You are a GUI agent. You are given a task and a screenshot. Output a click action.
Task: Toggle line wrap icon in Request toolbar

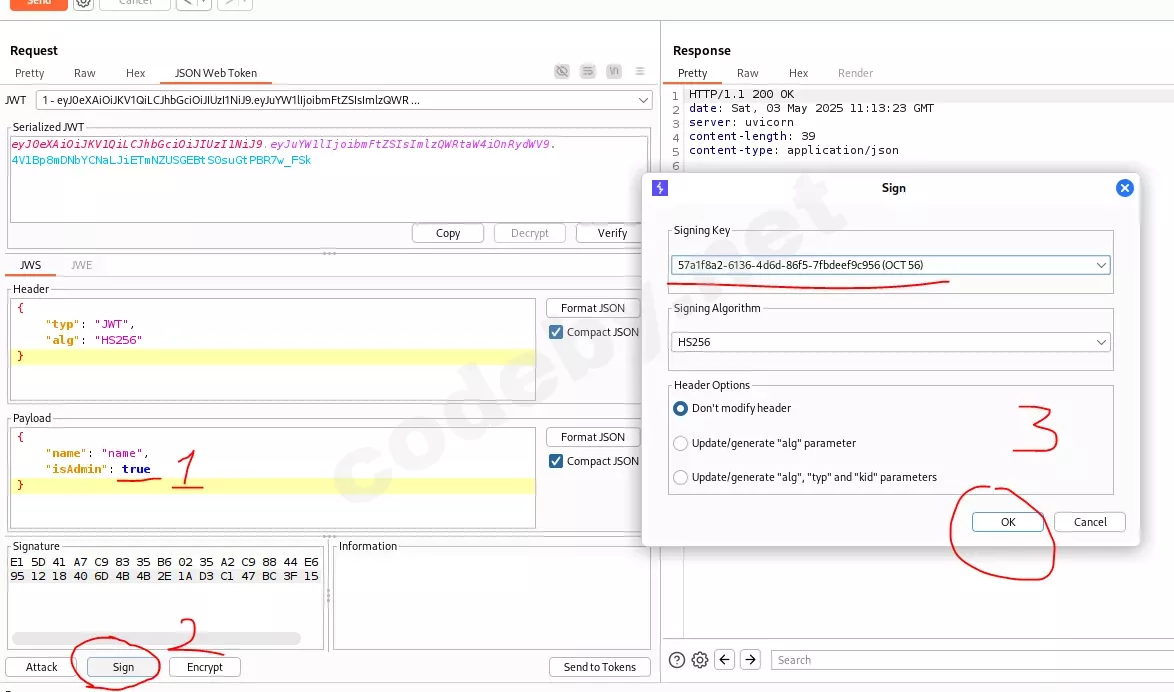point(588,71)
